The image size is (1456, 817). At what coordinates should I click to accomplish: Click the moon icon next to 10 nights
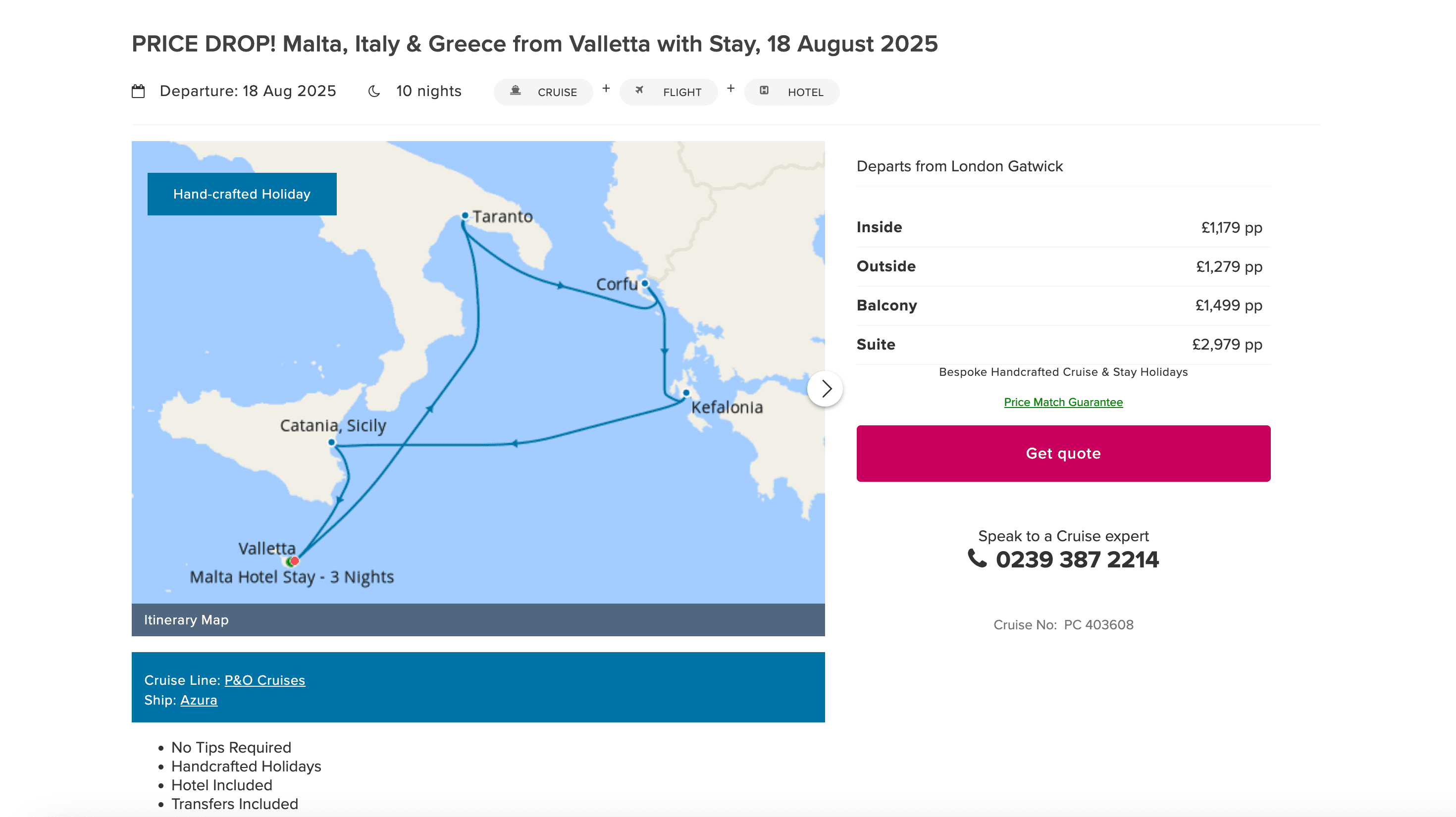(x=373, y=92)
